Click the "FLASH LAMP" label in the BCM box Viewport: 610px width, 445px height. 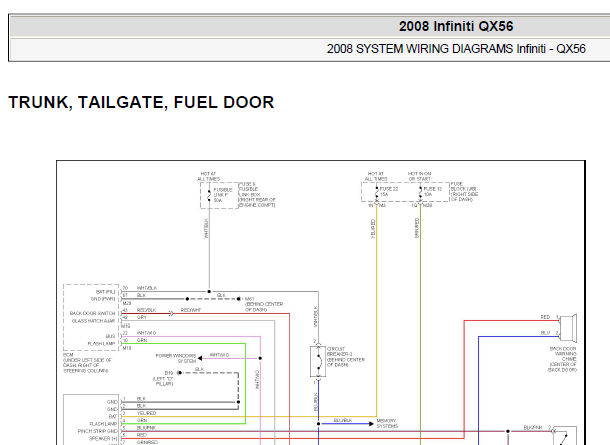coord(102,344)
